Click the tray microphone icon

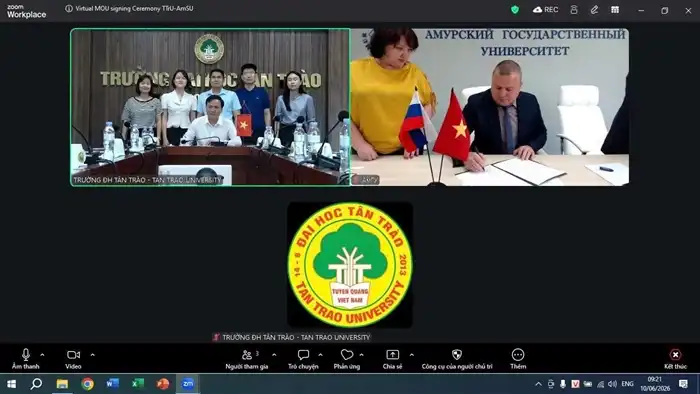click(x=563, y=384)
